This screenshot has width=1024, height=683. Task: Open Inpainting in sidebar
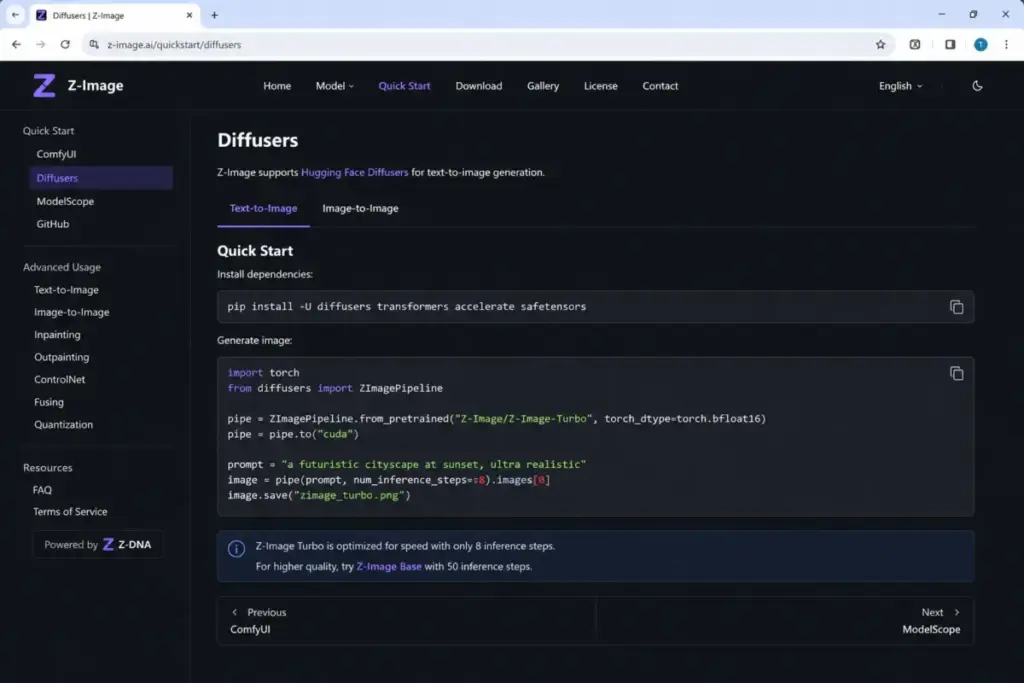click(x=57, y=334)
